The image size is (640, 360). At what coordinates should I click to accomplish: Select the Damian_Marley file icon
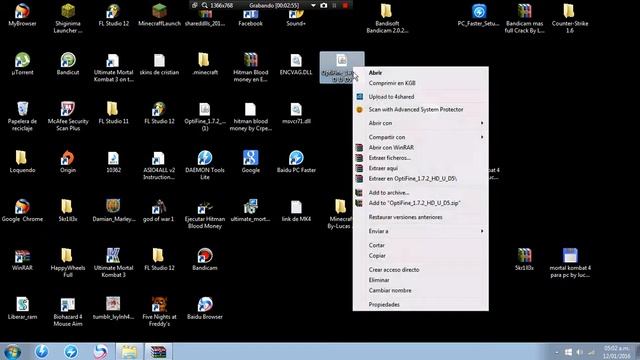113,211
